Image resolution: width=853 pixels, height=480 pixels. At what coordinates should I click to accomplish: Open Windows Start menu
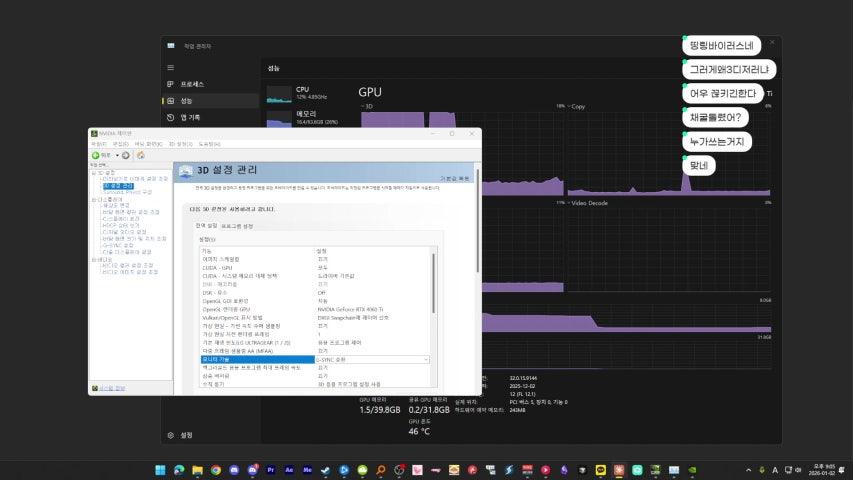tap(160, 470)
